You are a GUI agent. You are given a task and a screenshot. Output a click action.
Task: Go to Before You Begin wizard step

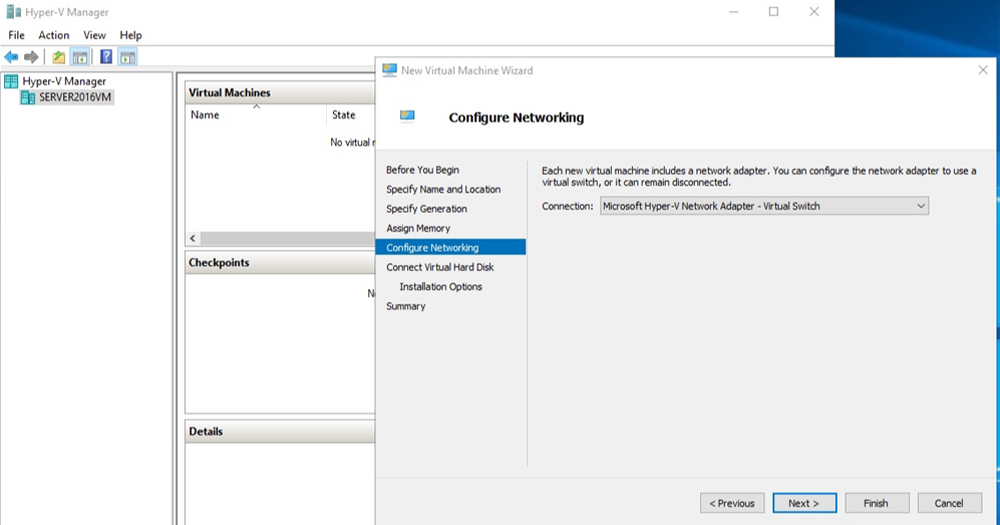click(422, 170)
